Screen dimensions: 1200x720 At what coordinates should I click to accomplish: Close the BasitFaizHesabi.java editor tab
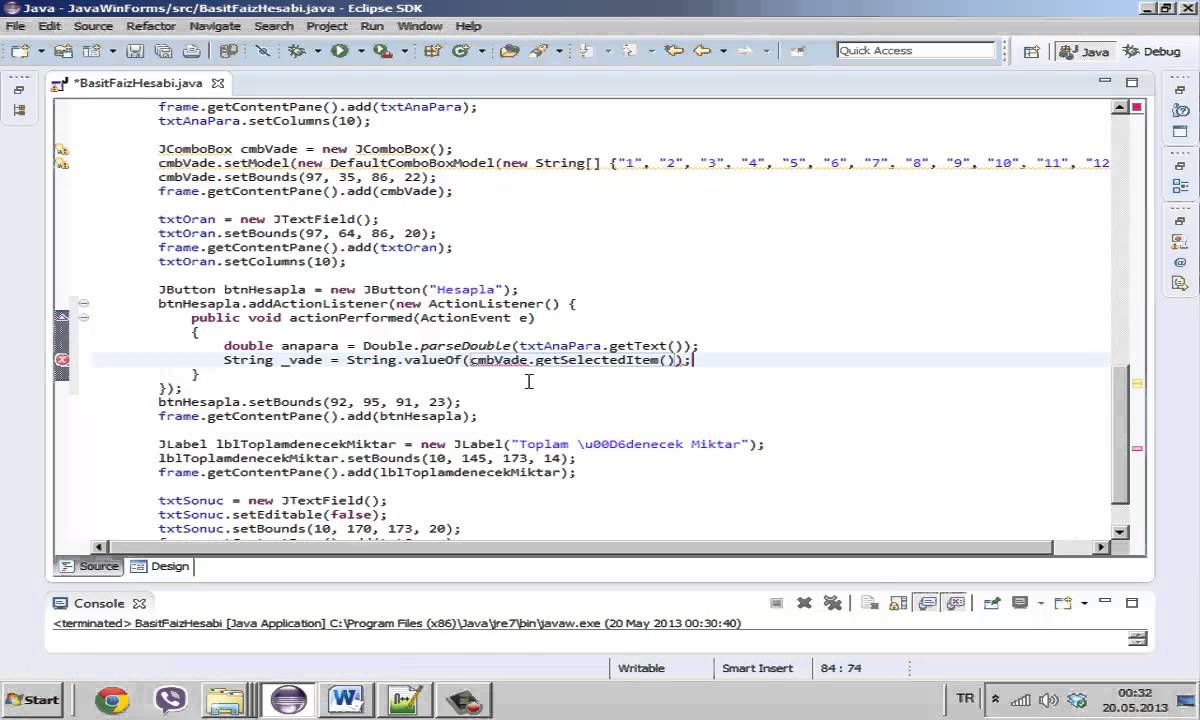pos(218,83)
